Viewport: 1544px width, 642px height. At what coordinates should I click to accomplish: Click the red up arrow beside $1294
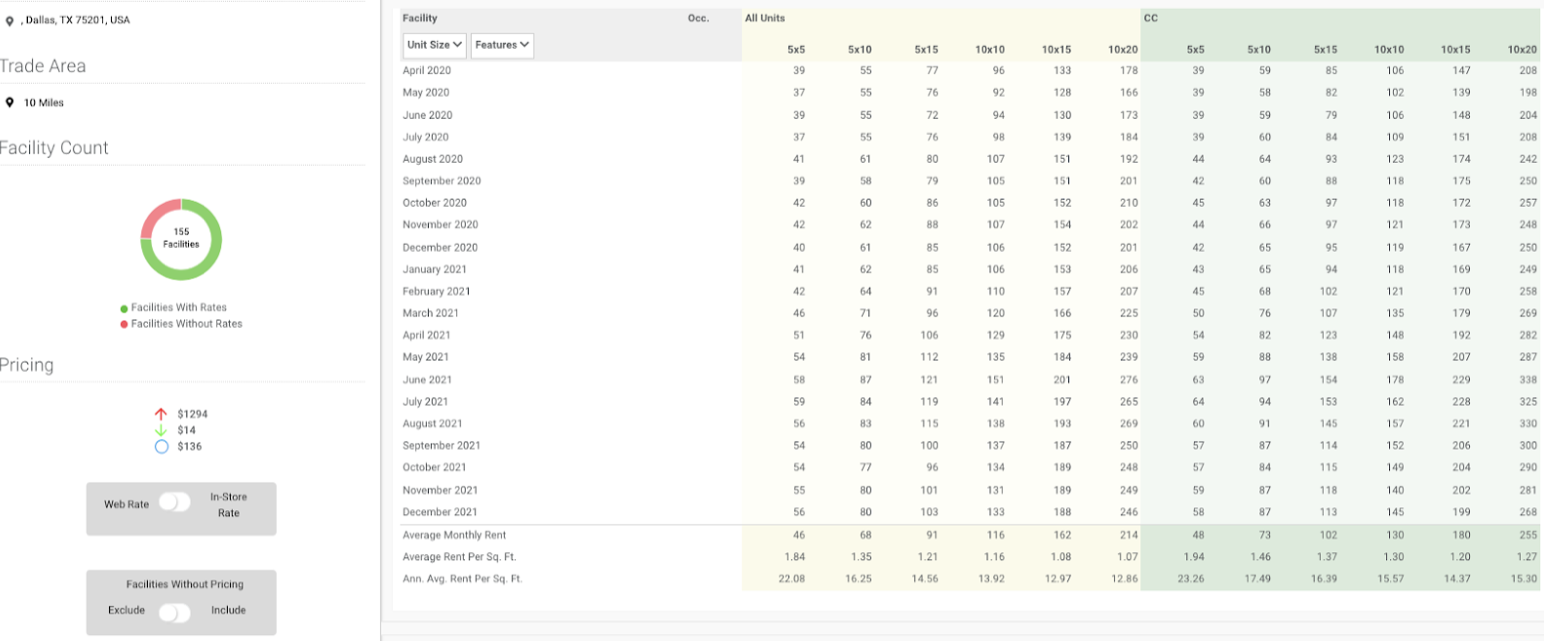(160, 414)
